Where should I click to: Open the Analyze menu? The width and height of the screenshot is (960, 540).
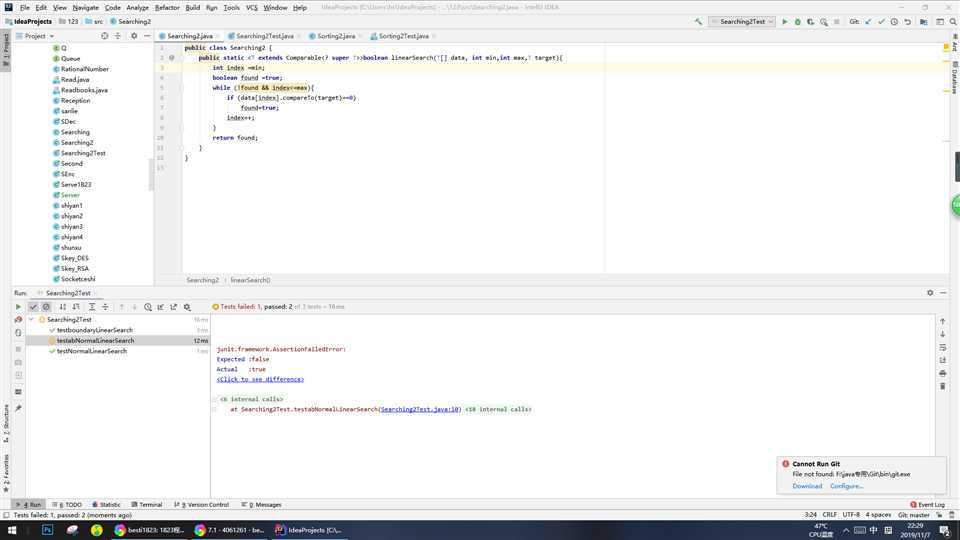137,7
